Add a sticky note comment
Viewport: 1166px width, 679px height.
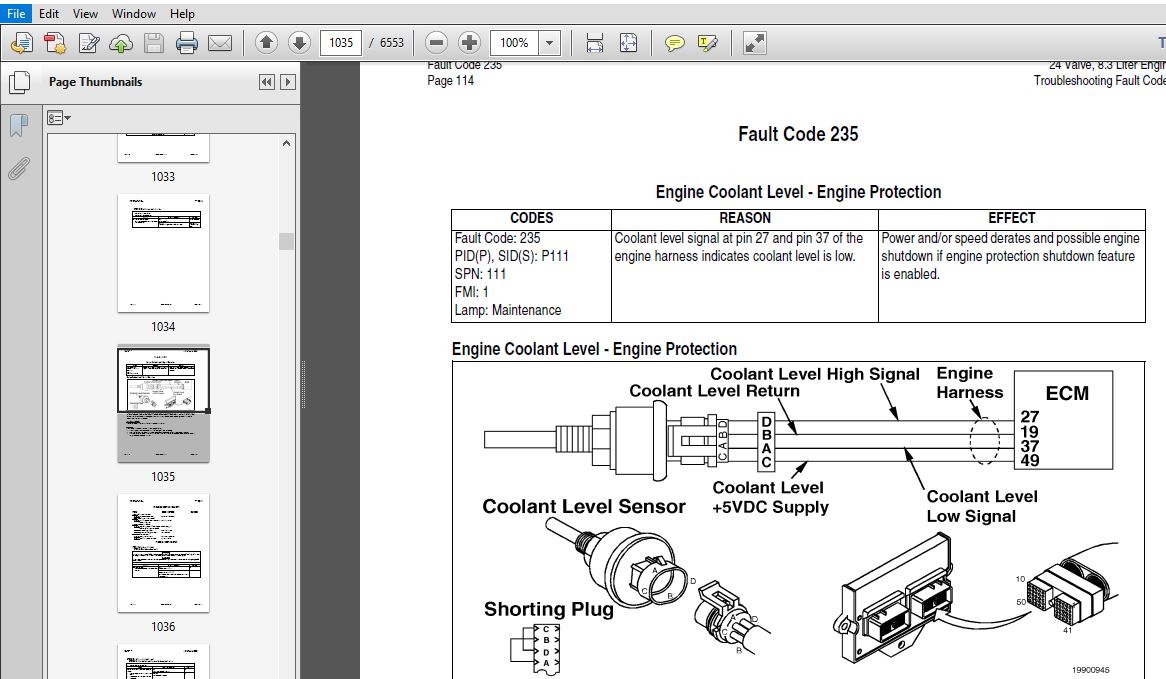[x=674, y=43]
